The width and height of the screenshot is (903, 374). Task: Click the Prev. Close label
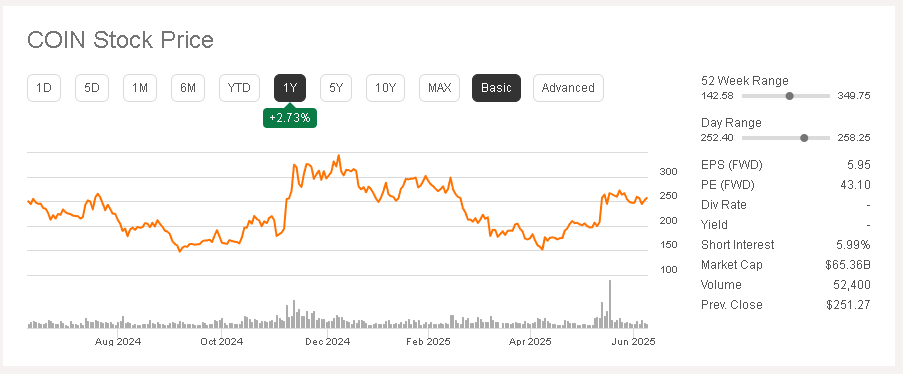click(731, 304)
